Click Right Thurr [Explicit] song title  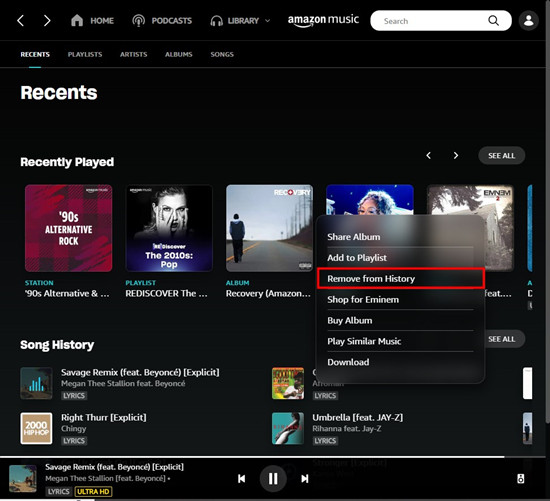104,418
